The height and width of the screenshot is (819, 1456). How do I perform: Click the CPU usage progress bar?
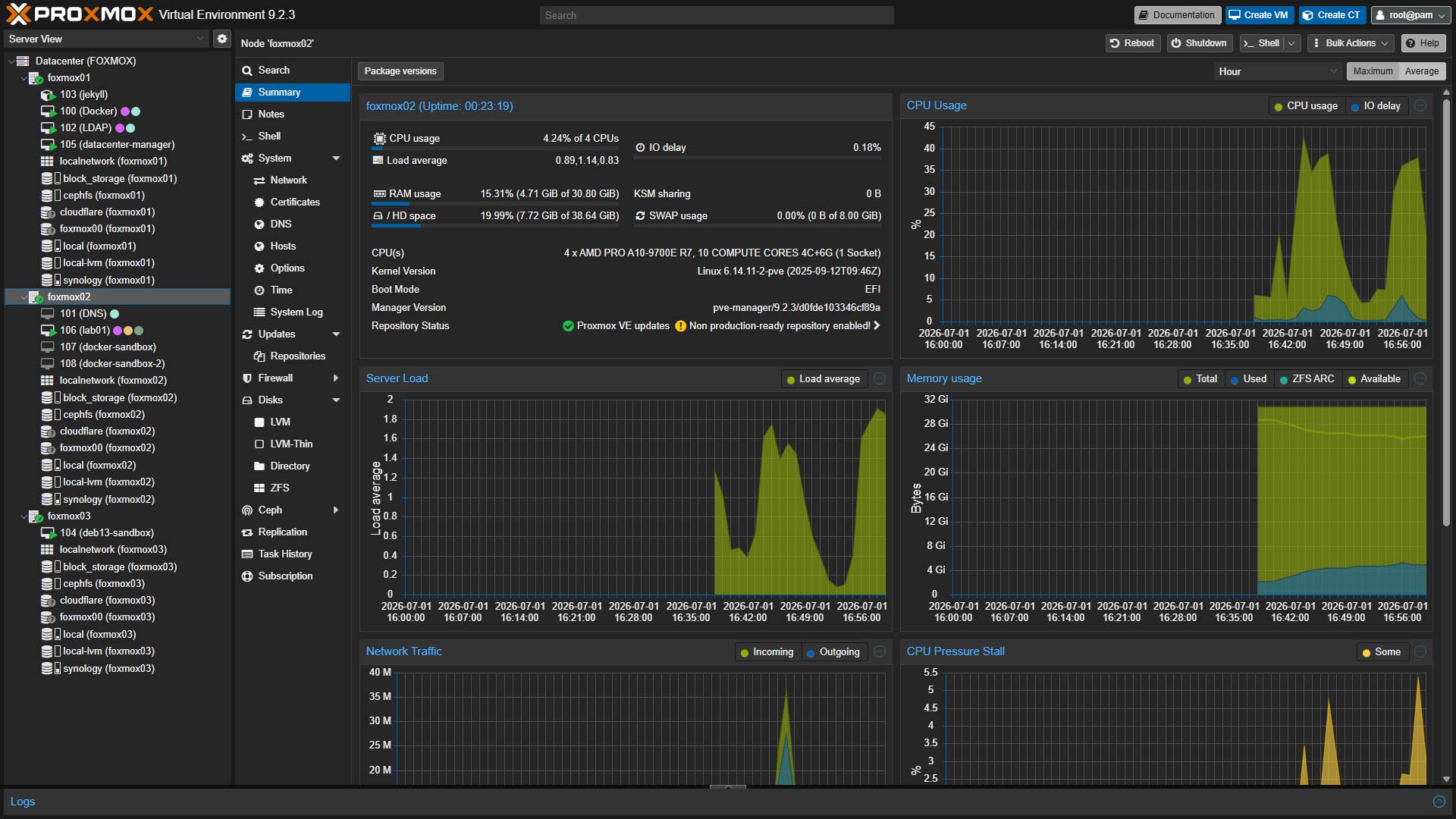pos(495,148)
